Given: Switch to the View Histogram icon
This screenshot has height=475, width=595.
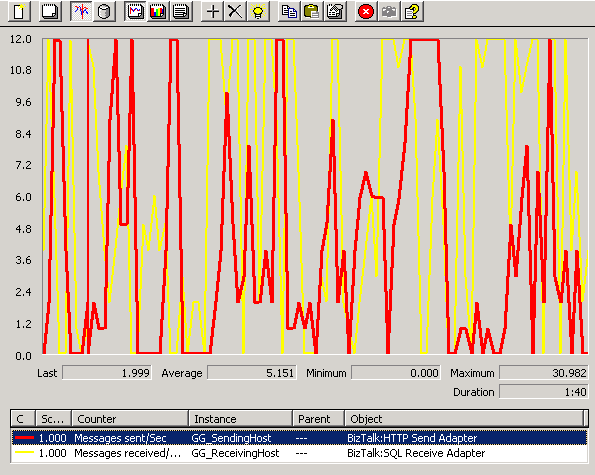Looking at the screenshot, I should (158, 12).
